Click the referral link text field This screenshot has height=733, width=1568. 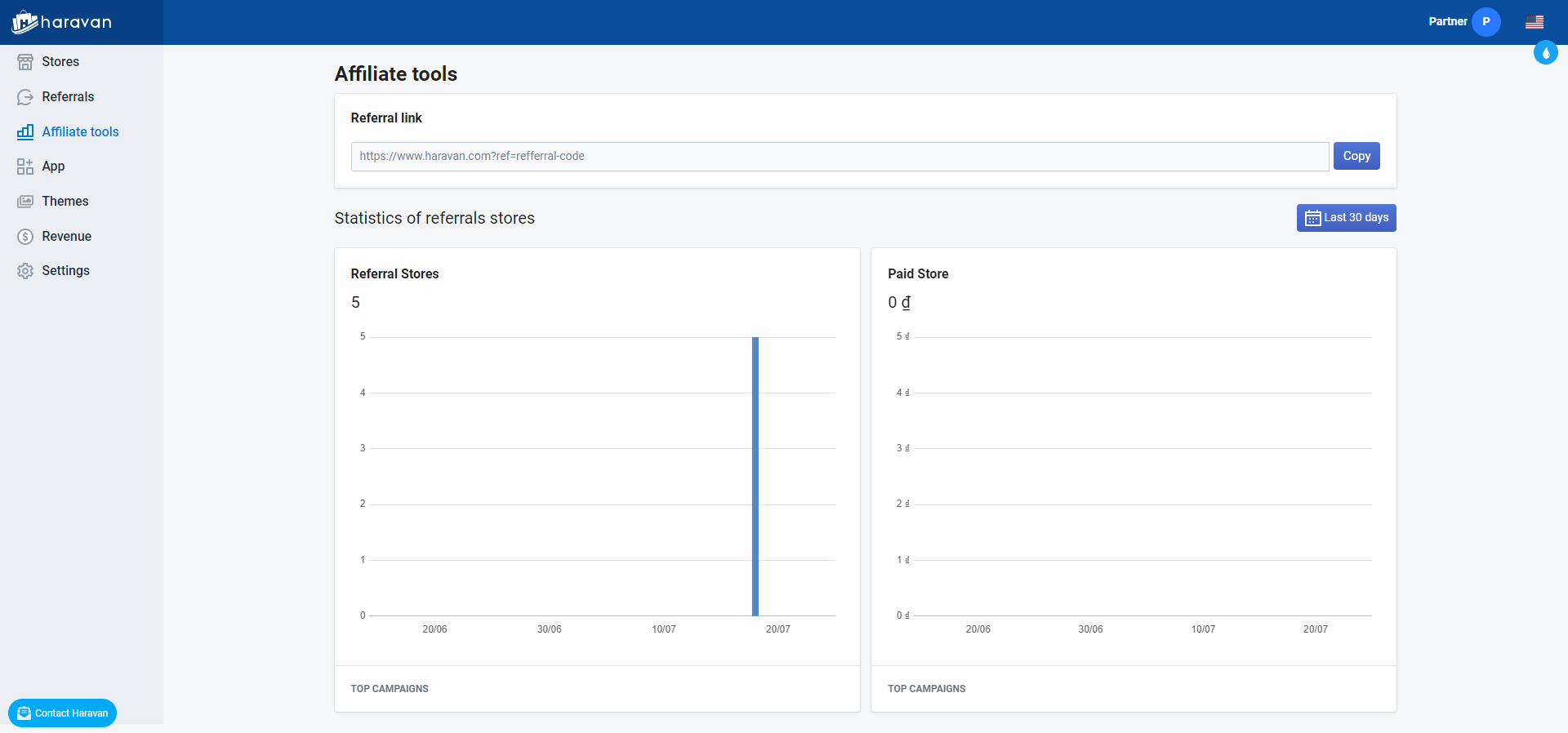pos(839,157)
